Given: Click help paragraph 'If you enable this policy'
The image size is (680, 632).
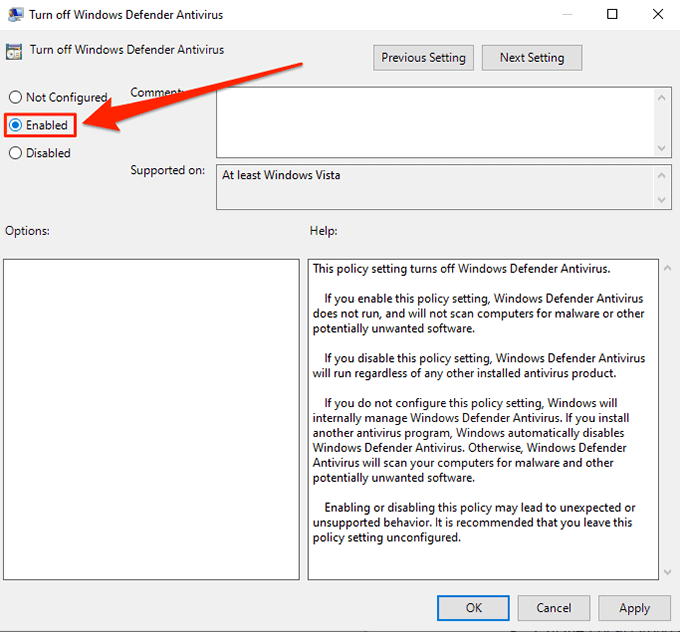Looking at the screenshot, I should (x=478, y=314).
